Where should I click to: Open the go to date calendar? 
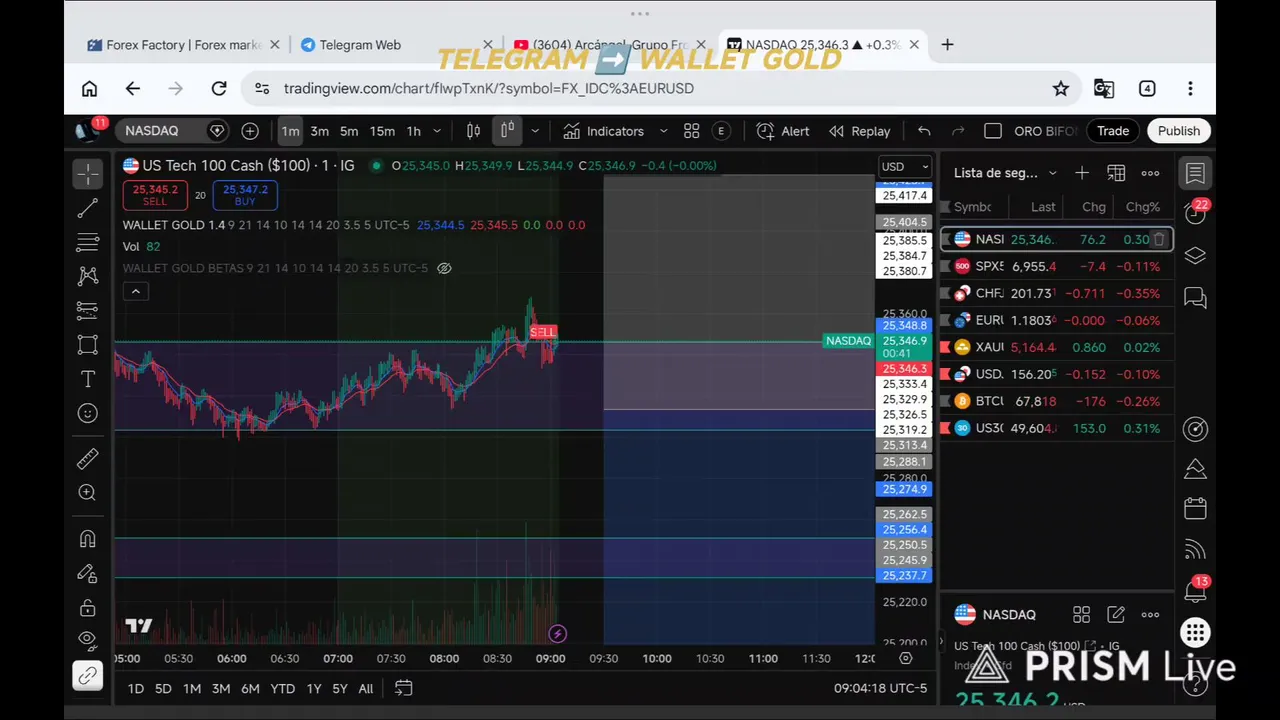click(x=403, y=688)
